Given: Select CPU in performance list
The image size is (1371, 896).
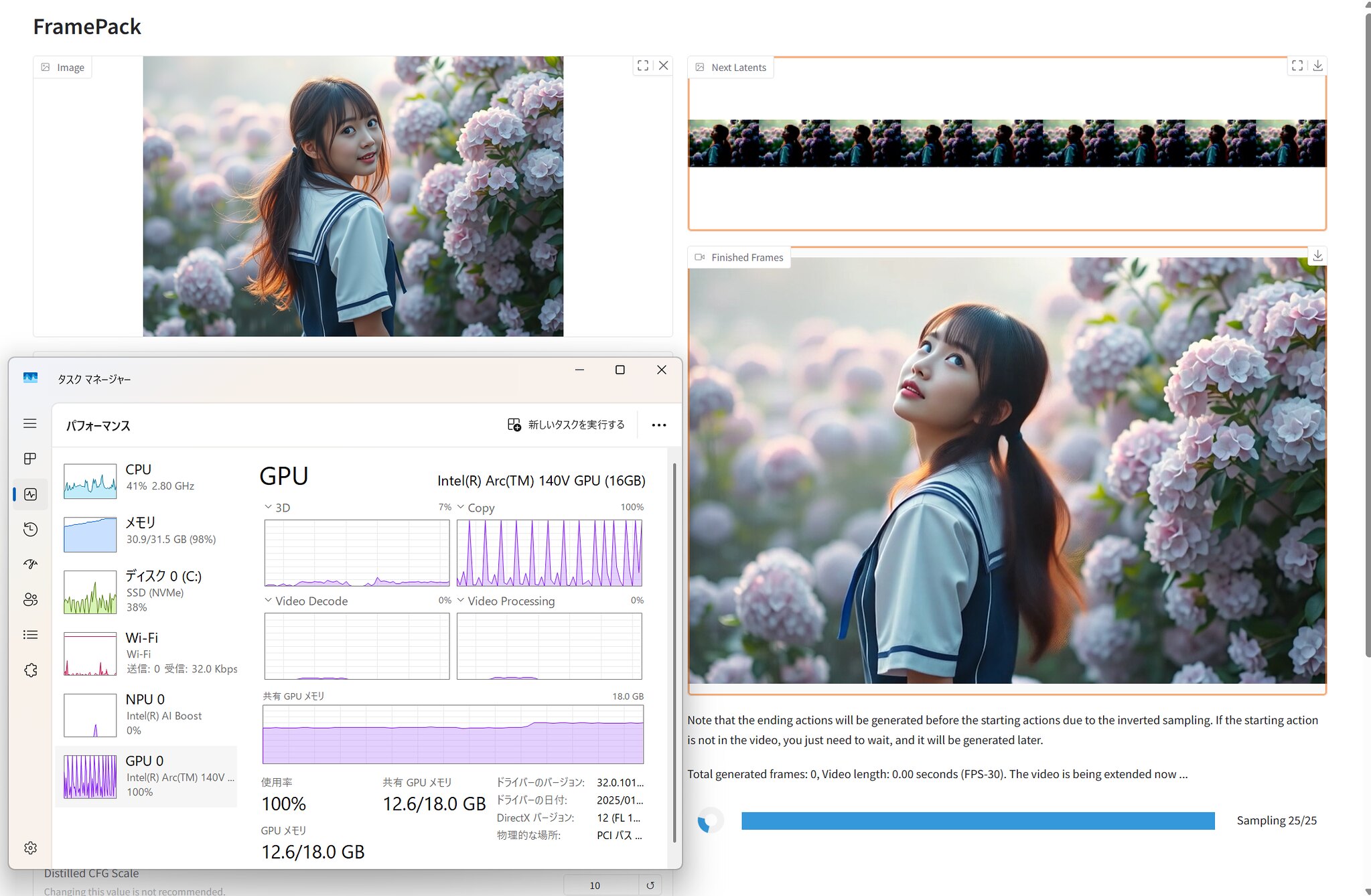Looking at the screenshot, I should tap(147, 478).
